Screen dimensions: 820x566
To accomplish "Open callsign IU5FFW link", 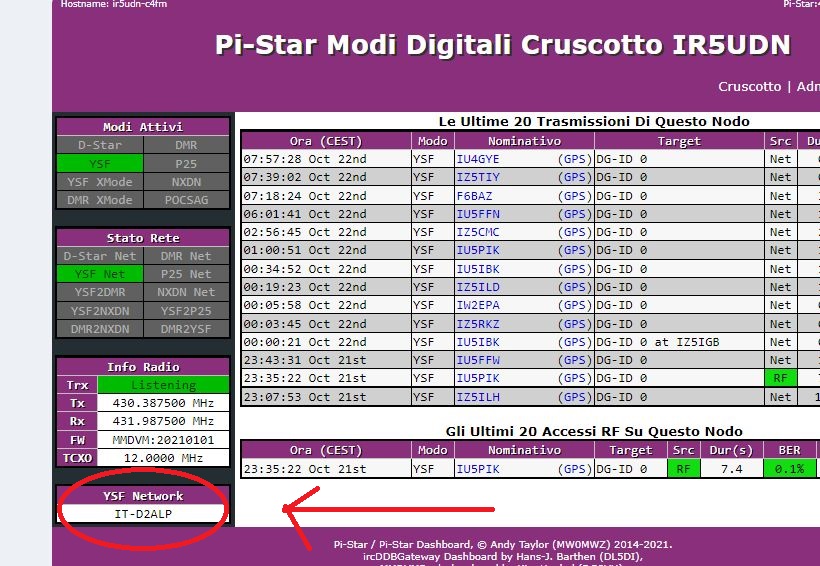I will pos(478,360).
